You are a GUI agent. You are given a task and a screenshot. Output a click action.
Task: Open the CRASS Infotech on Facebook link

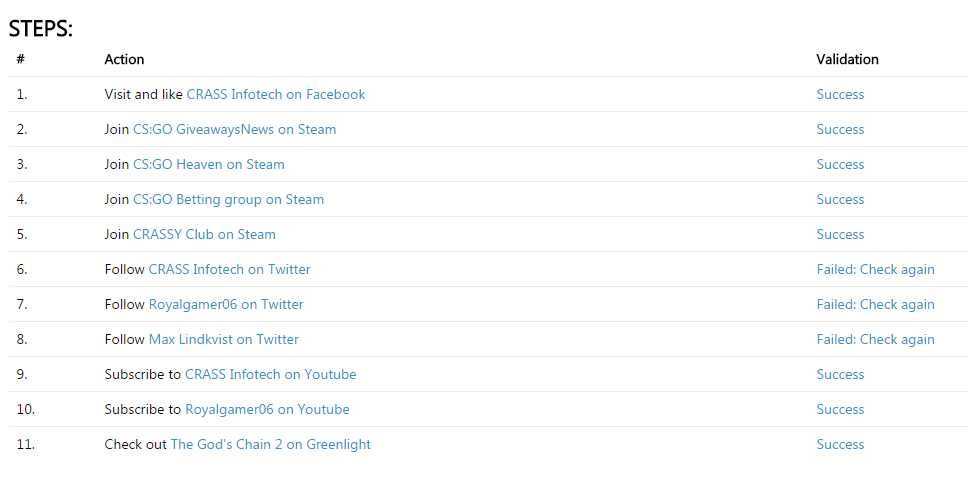276,94
